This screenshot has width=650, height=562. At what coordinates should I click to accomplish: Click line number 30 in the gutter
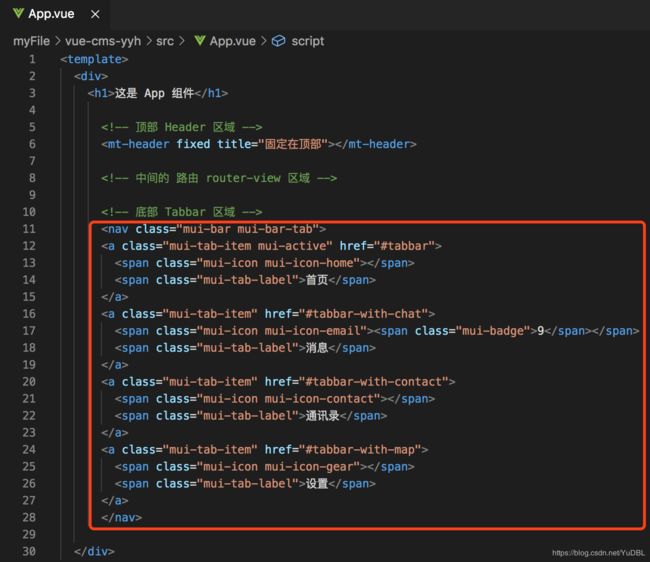point(29,551)
